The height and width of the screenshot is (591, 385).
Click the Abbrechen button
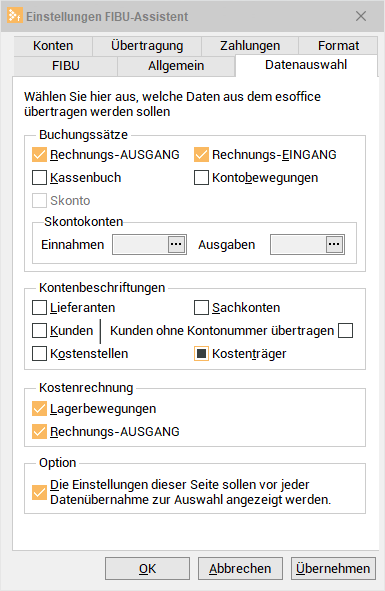click(240, 568)
